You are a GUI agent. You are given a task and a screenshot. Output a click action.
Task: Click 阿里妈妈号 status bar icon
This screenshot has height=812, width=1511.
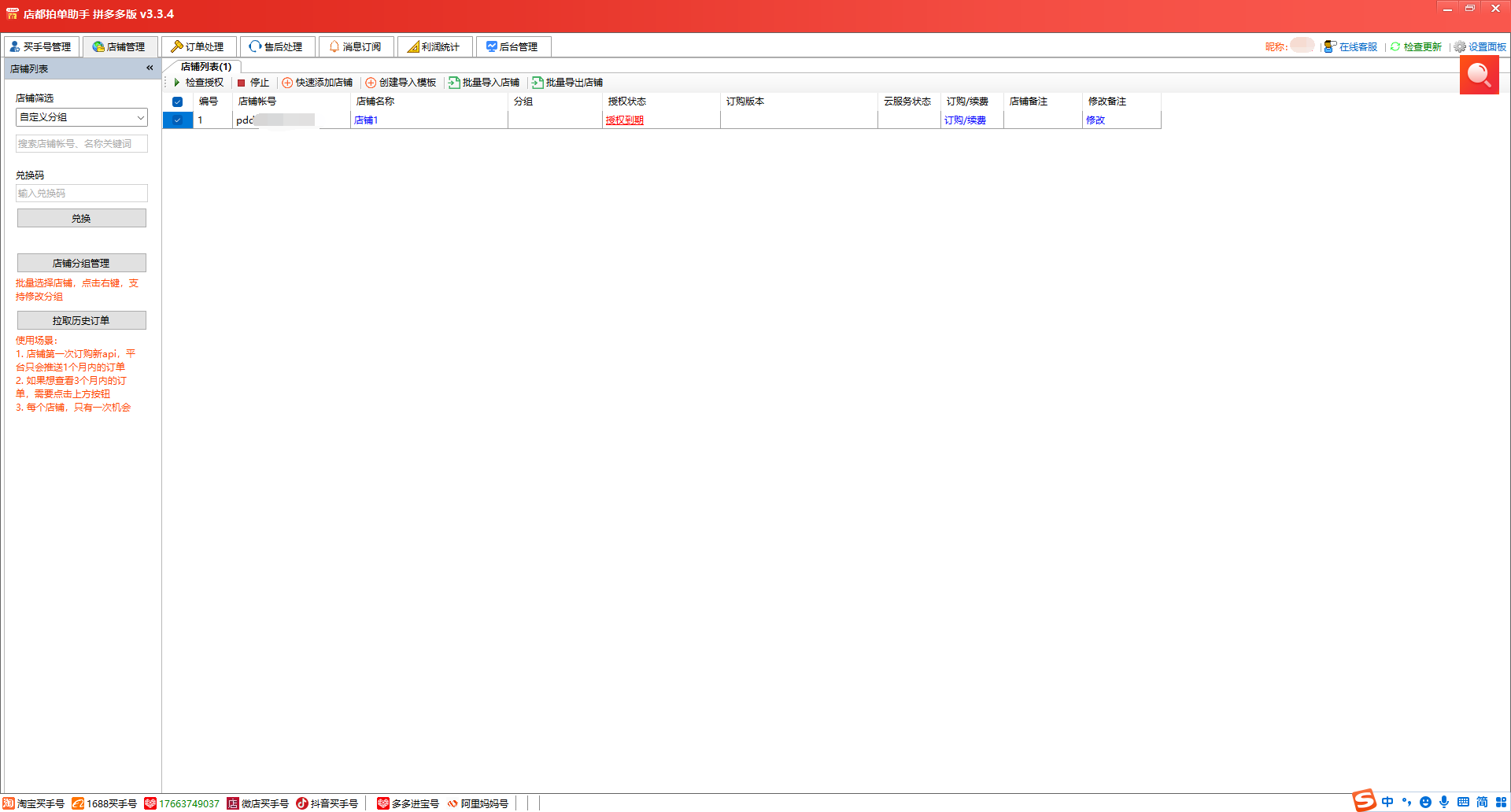point(453,803)
